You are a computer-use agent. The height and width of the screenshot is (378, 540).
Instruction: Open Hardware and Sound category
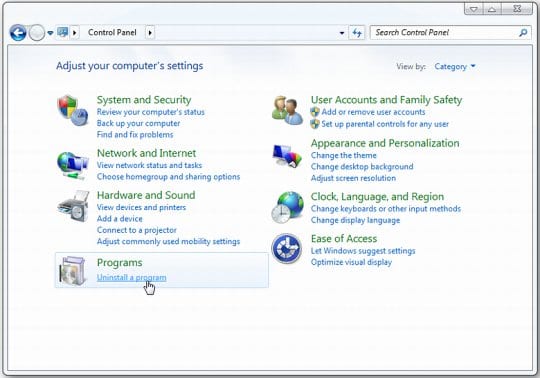click(146, 195)
